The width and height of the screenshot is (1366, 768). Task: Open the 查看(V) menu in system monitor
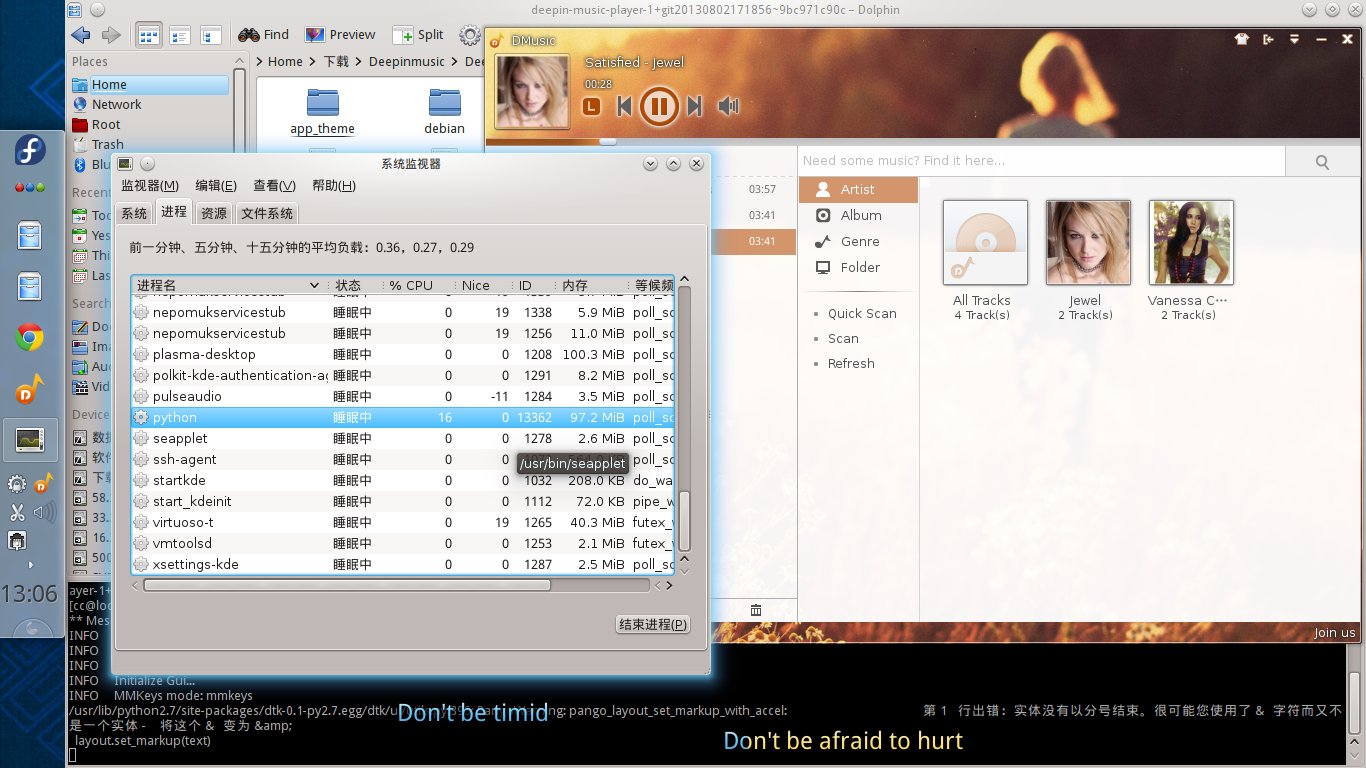click(274, 186)
